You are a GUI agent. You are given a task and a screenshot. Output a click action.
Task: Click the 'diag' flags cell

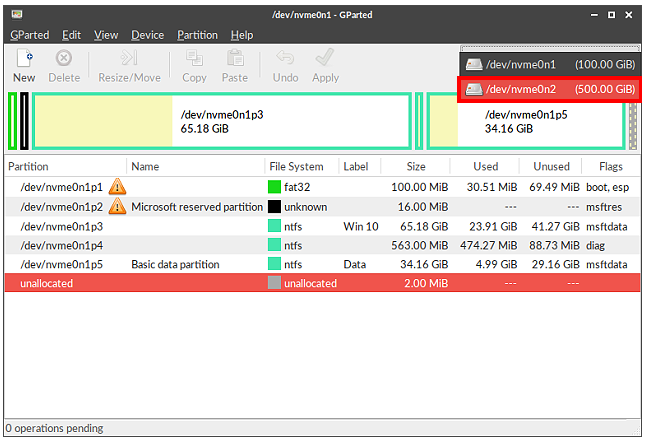(595, 246)
